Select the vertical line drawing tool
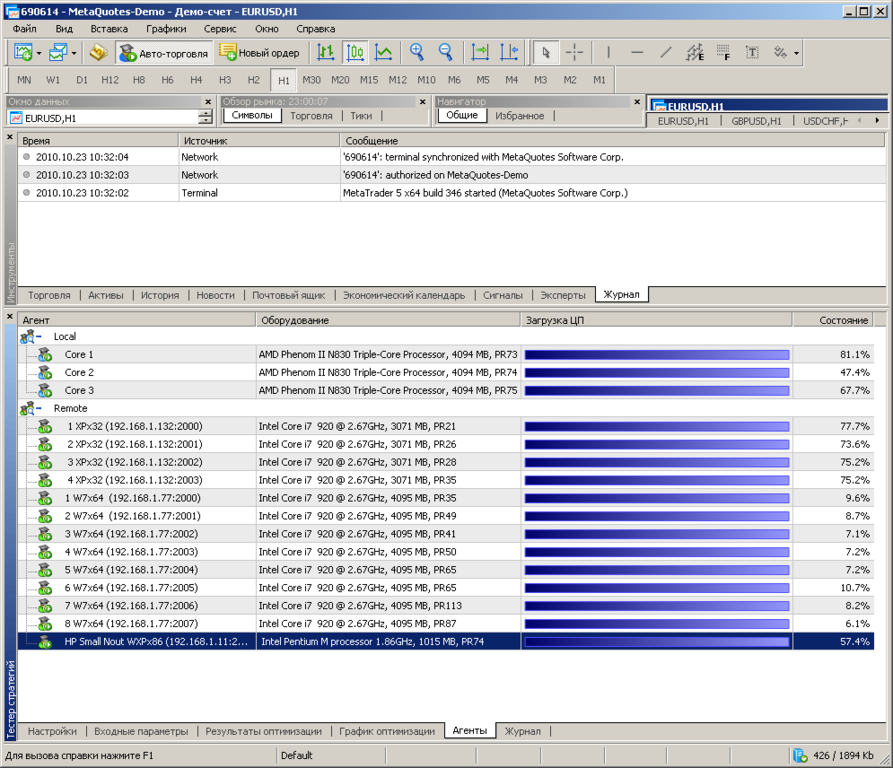893x768 pixels. [x=609, y=53]
